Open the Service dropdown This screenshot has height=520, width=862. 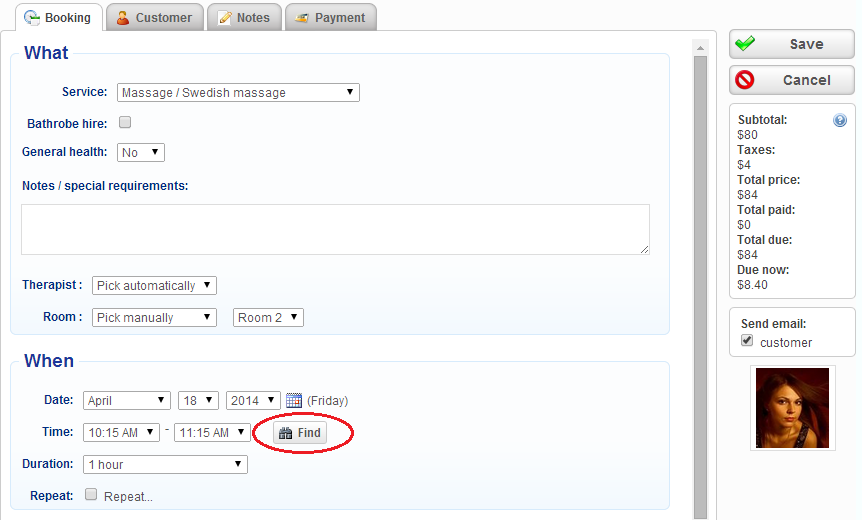[238, 93]
